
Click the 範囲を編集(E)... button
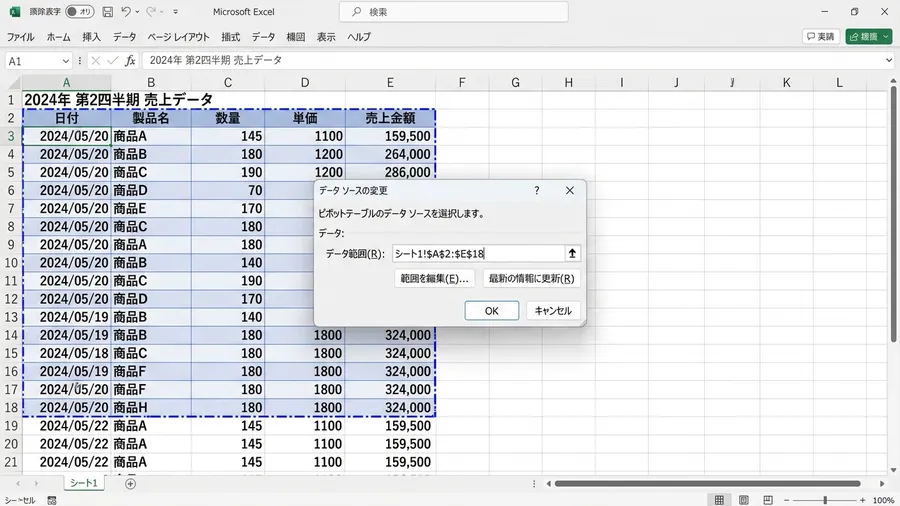click(435, 279)
